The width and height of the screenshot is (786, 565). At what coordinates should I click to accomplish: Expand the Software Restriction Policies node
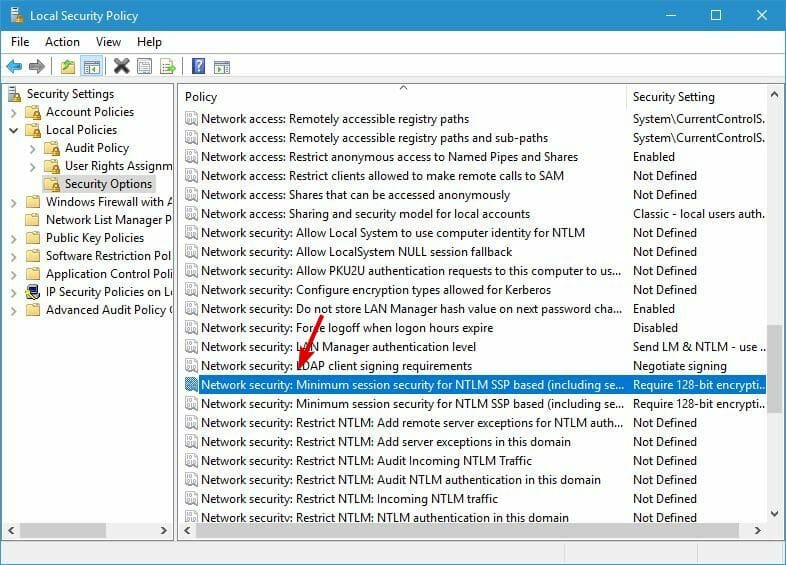click(14, 257)
